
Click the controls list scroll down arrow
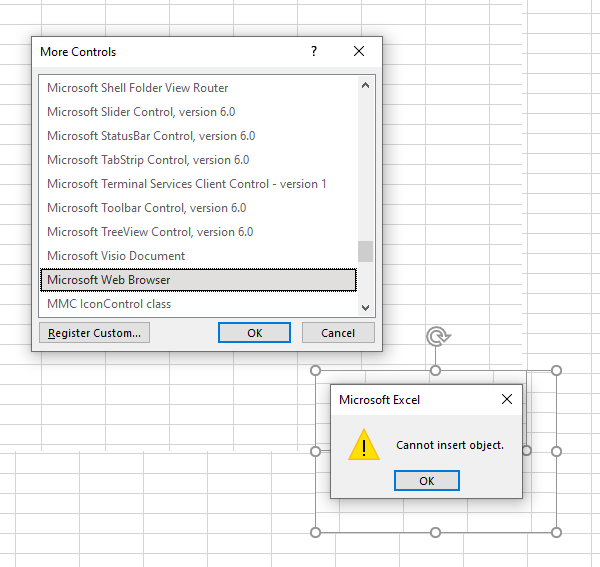pyautogui.click(x=365, y=307)
